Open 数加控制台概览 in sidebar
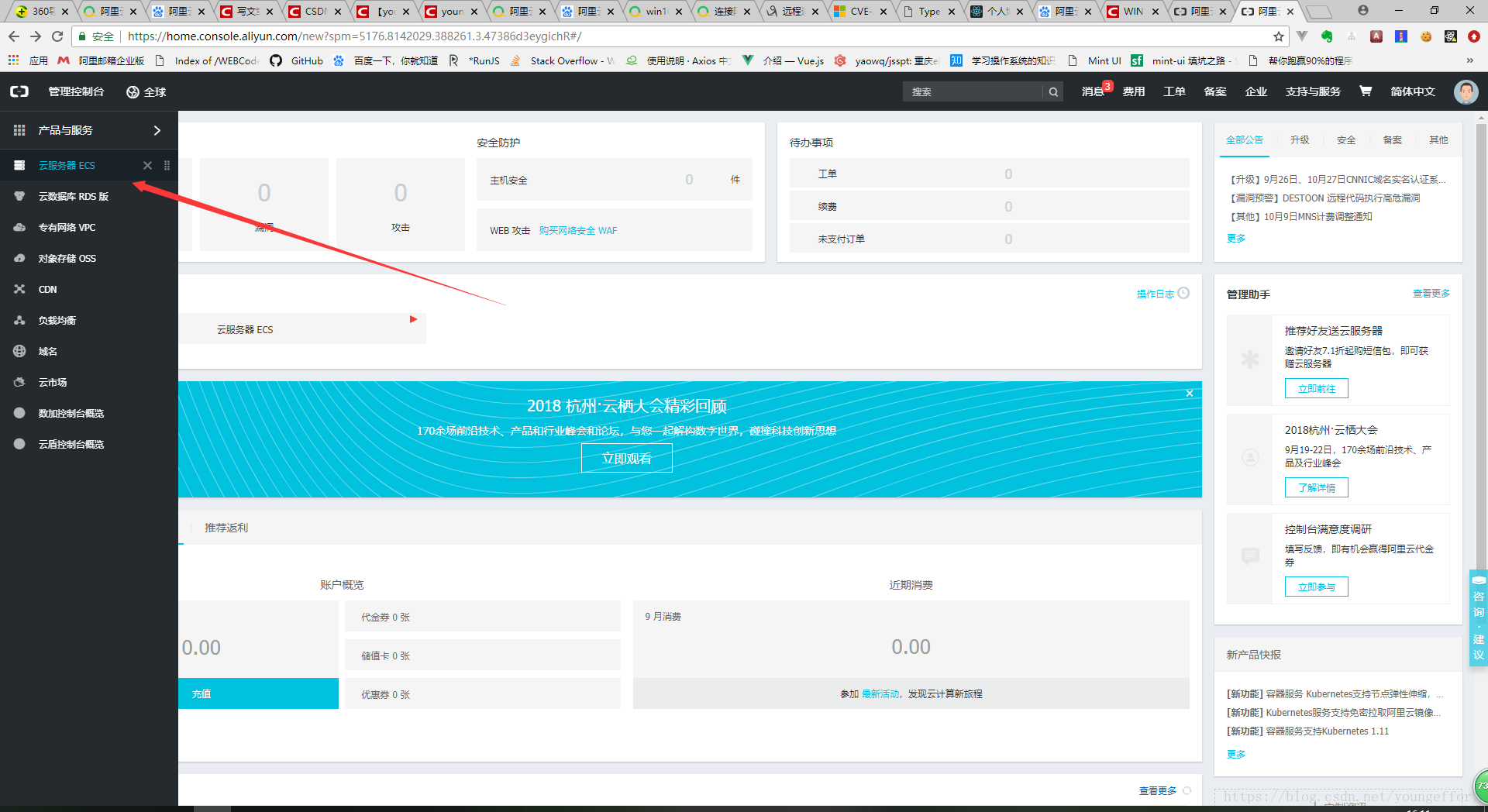The image size is (1488, 812). [x=71, y=413]
